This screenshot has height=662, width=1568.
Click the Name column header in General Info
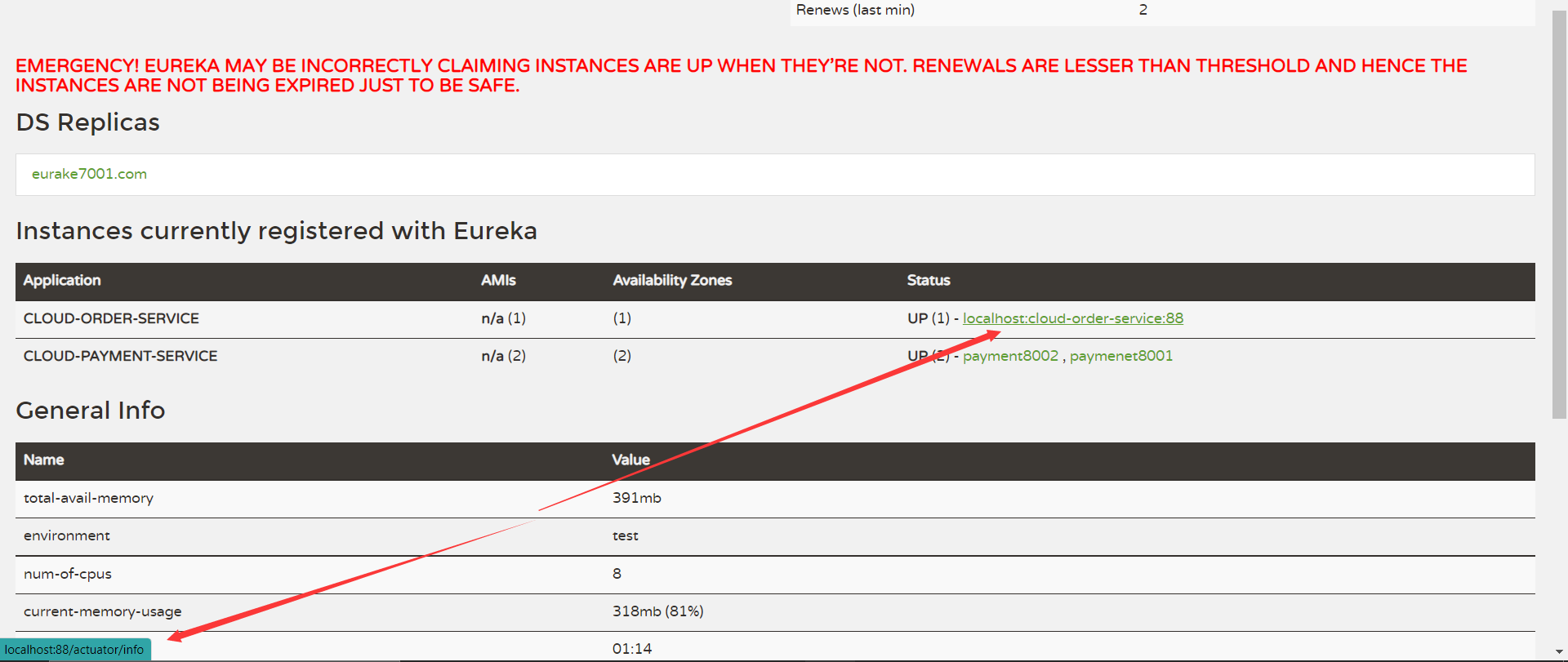coord(44,460)
